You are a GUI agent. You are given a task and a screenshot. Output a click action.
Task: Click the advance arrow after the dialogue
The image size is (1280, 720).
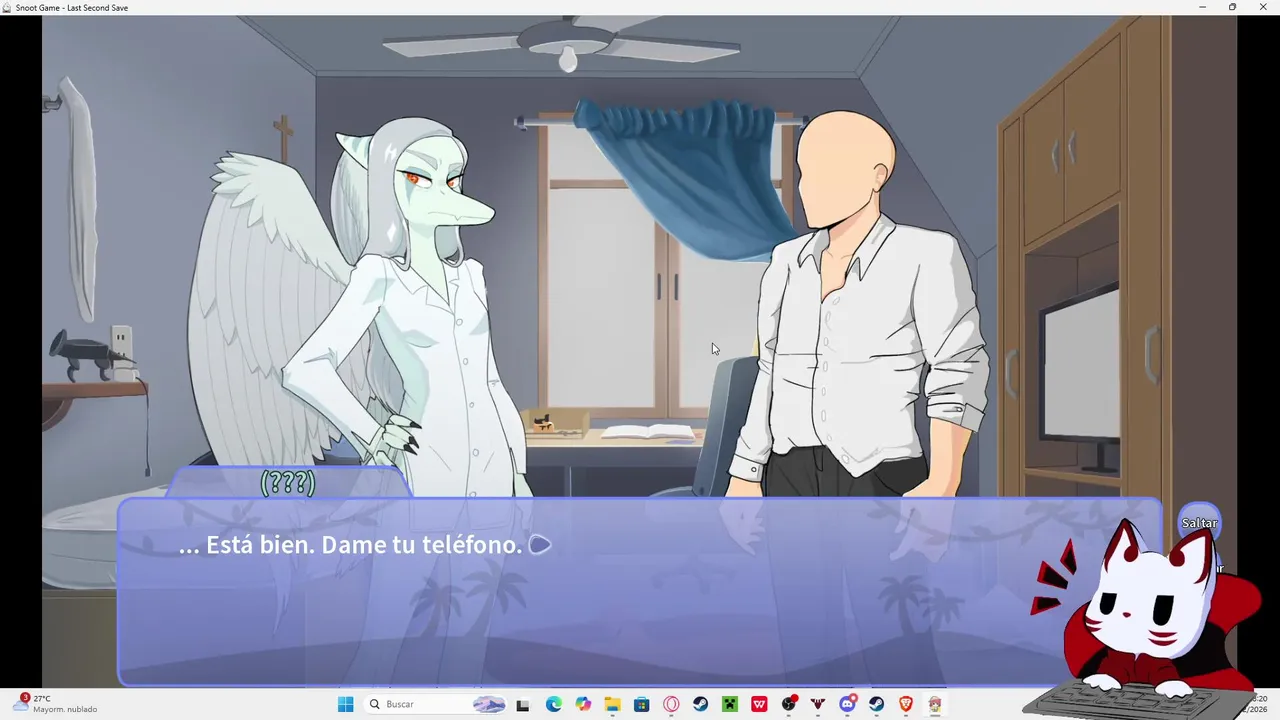pos(540,545)
